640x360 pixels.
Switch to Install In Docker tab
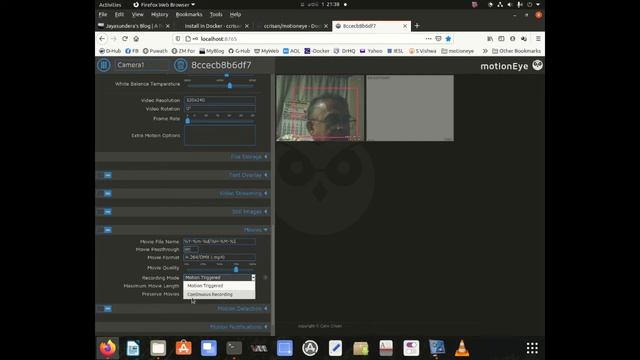(212, 26)
